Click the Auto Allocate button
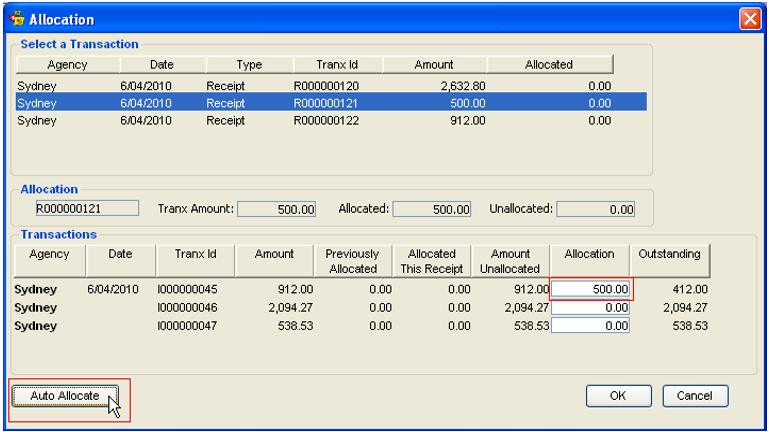Viewport: 769px width, 432px height. tap(65, 396)
